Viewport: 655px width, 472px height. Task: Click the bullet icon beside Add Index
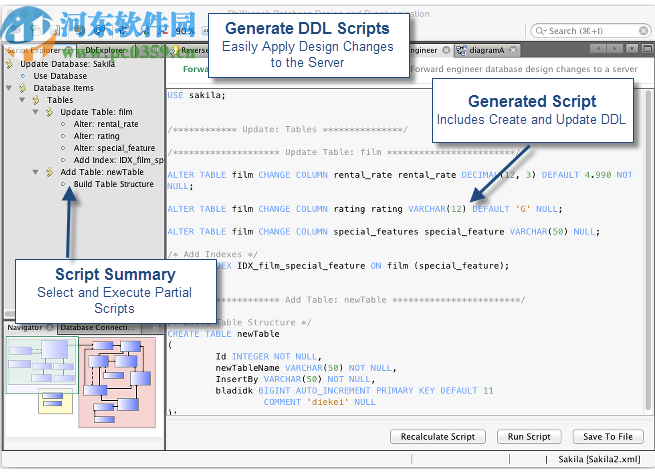[x=63, y=160]
